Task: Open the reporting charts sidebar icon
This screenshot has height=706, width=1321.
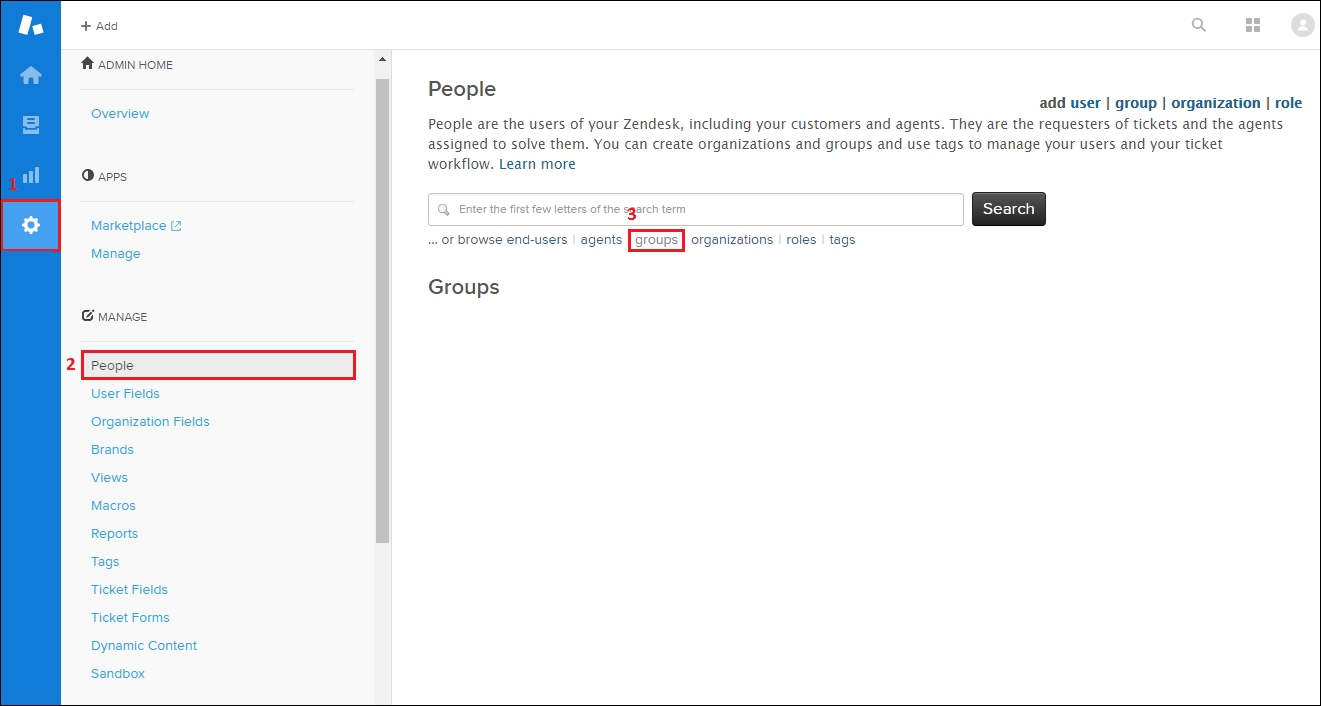Action: (x=30, y=175)
